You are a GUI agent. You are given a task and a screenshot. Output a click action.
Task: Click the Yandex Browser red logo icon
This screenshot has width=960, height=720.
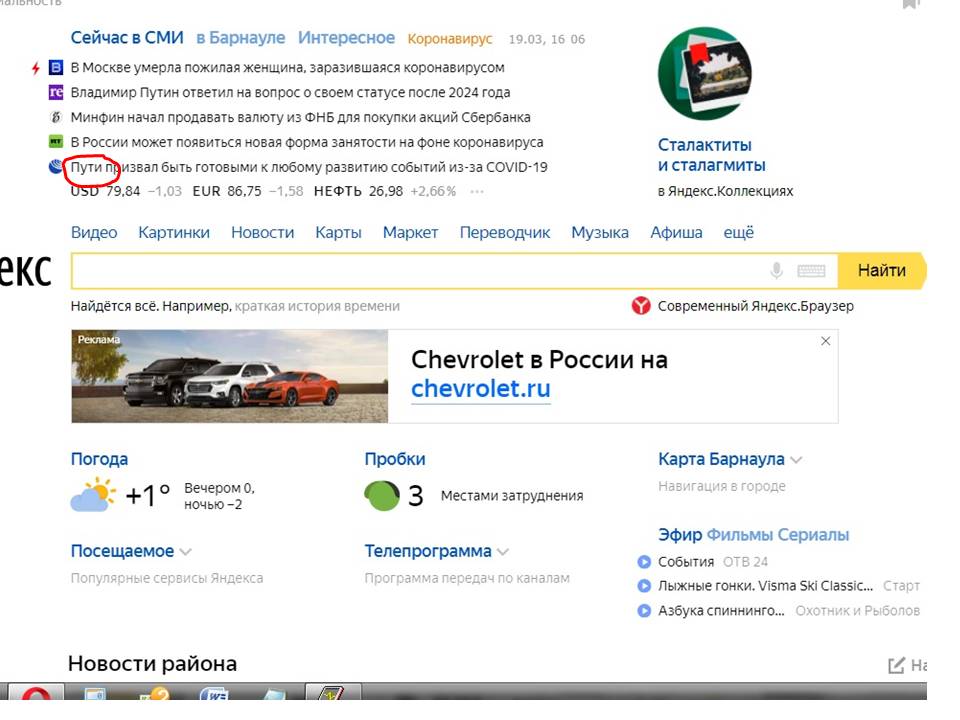click(x=641, y=306)
